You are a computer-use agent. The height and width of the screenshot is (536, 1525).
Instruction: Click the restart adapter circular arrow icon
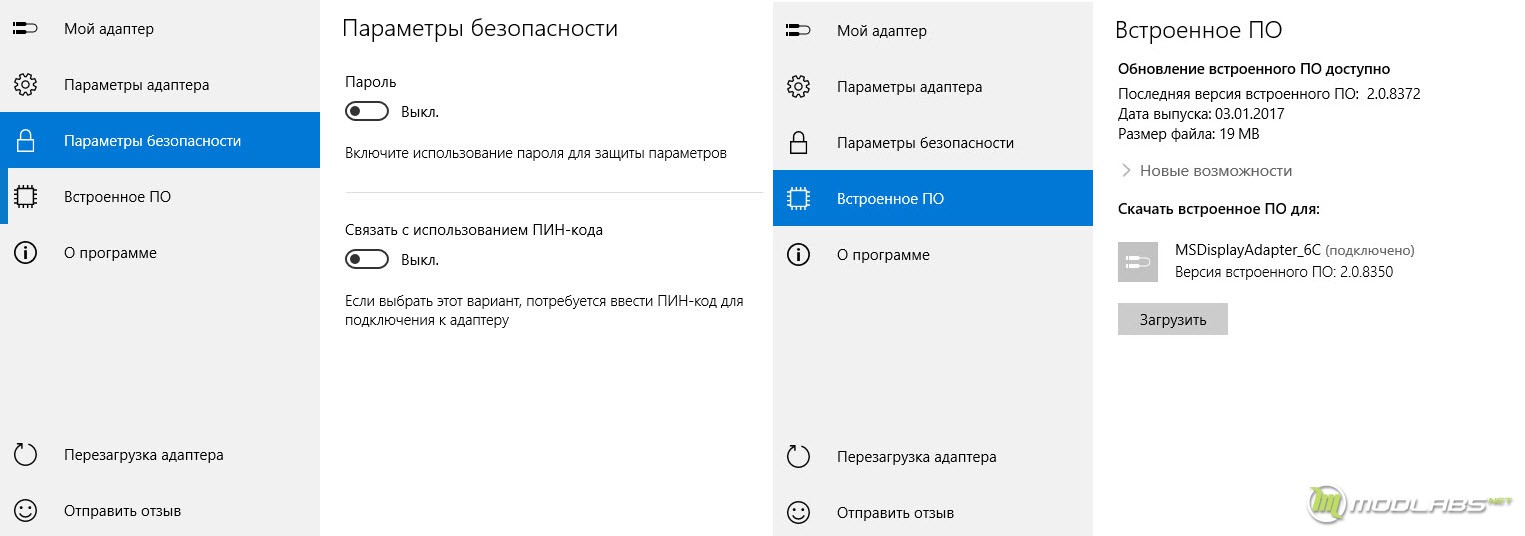25,455
